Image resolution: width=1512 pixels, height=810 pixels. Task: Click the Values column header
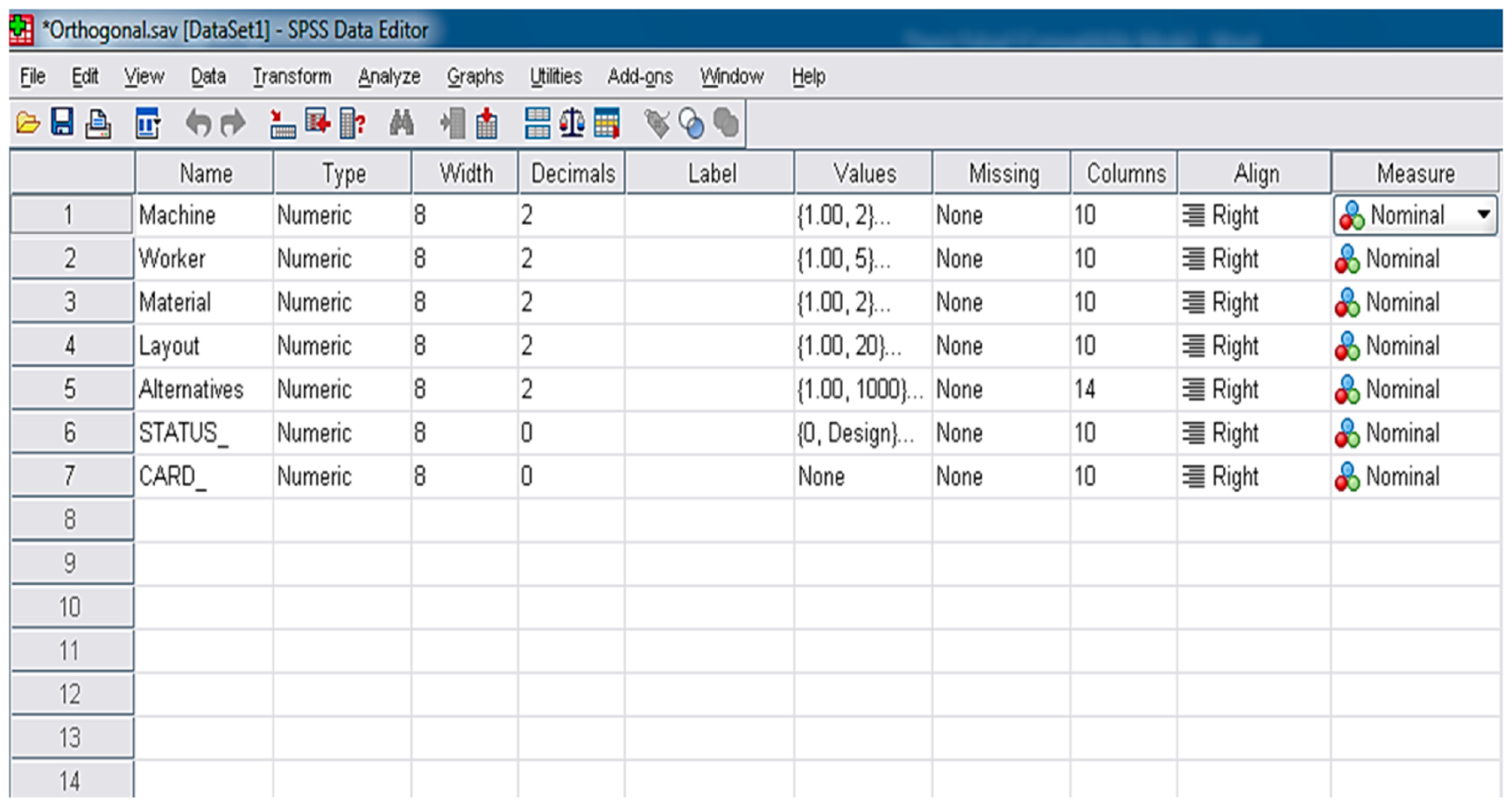coord(863,173)
